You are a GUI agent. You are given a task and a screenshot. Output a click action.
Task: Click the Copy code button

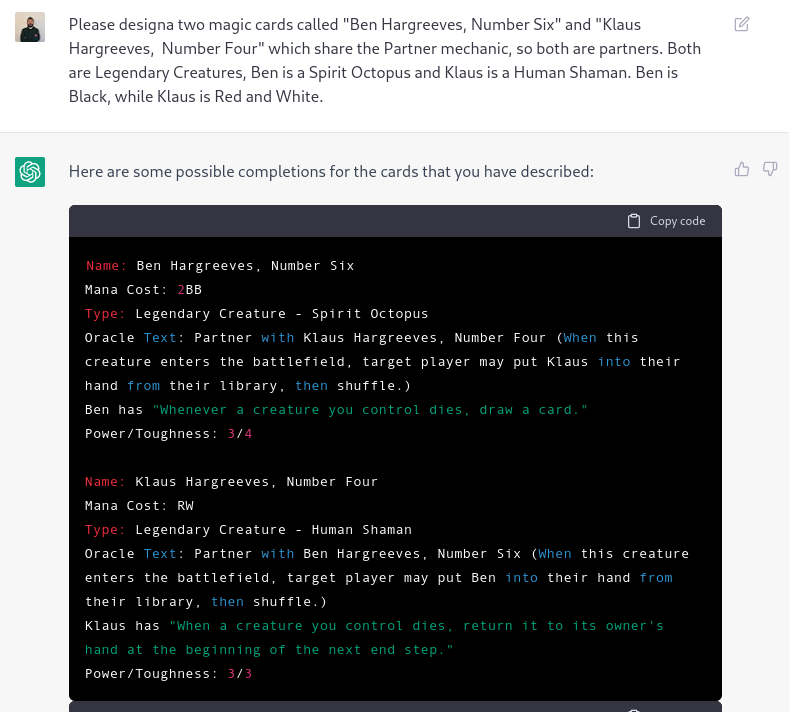point(666,221)
